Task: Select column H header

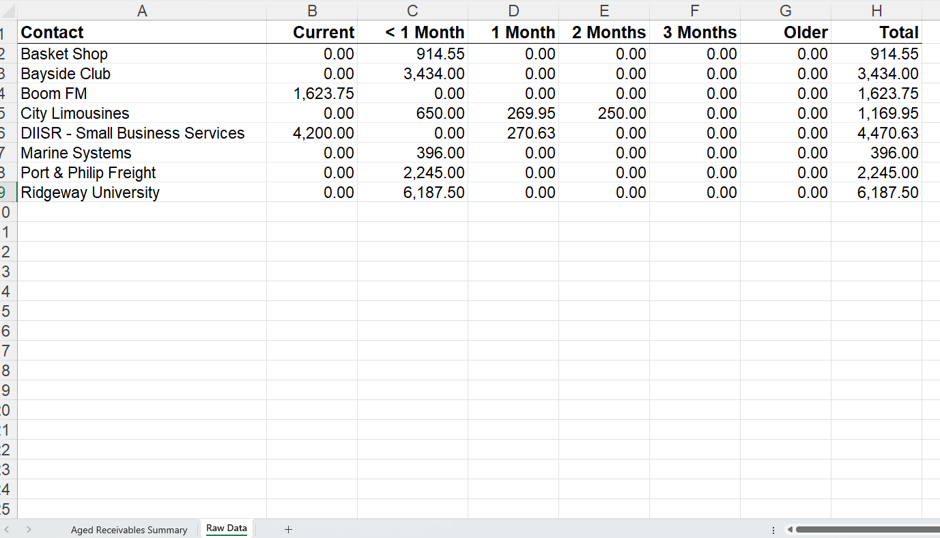Action: [876, 10]
